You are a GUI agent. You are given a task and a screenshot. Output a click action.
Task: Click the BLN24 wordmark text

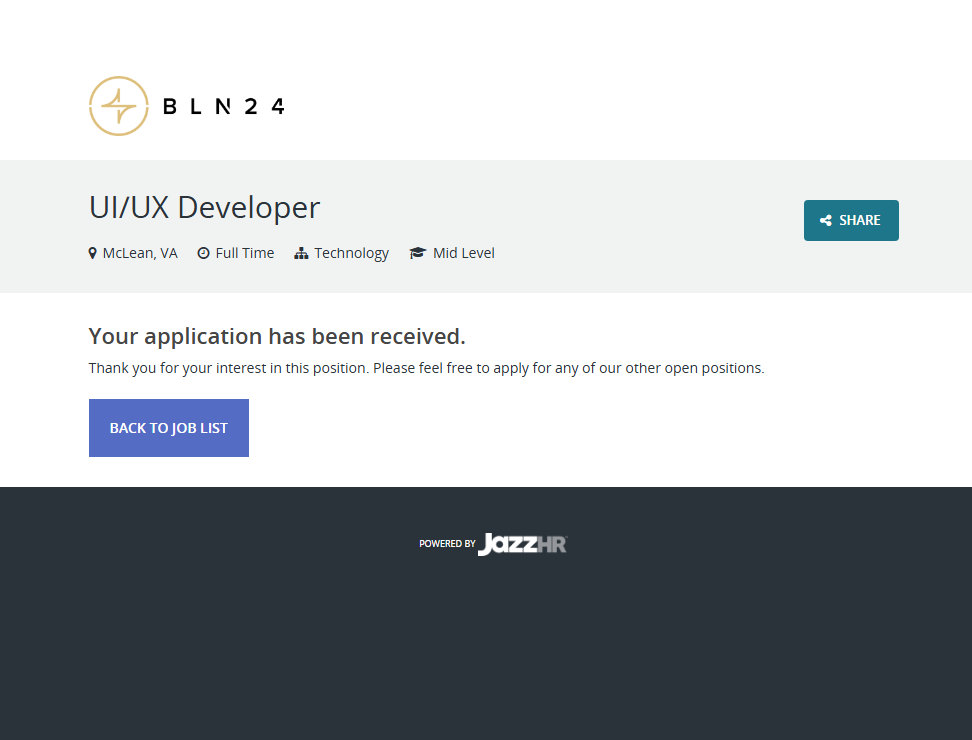[223, 106]
